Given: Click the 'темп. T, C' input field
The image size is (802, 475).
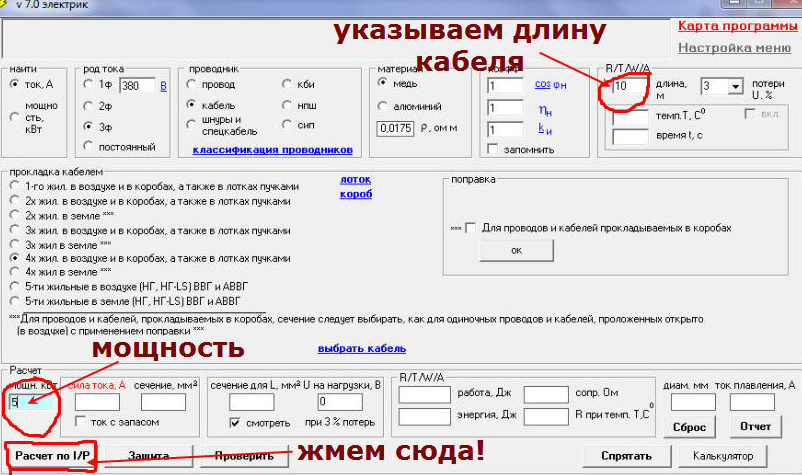Looking at the screenshot, I should (x=630, y=117).
